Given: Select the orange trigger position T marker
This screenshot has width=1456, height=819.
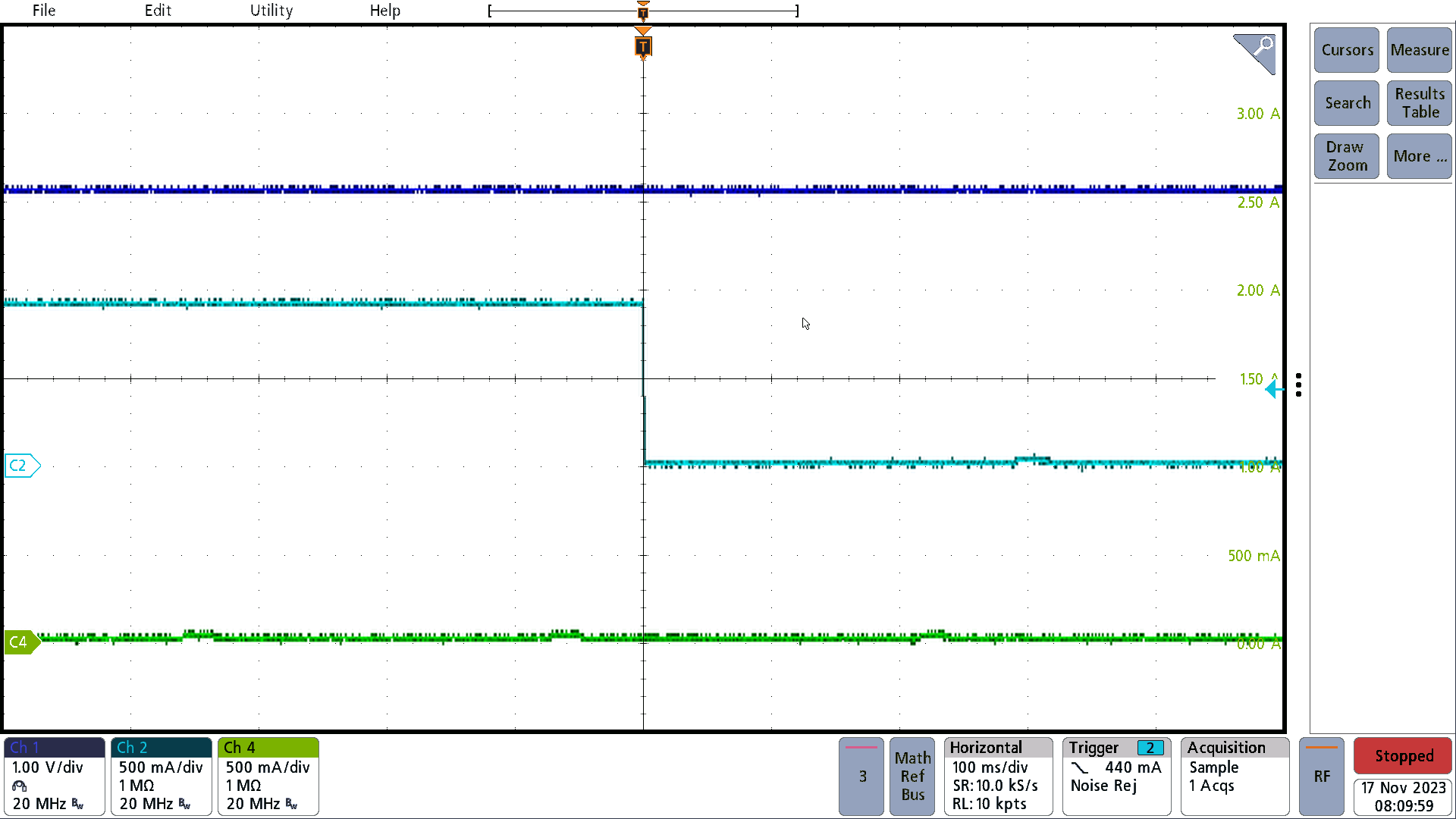Looking at the screenshot, I should click(643, 47).
